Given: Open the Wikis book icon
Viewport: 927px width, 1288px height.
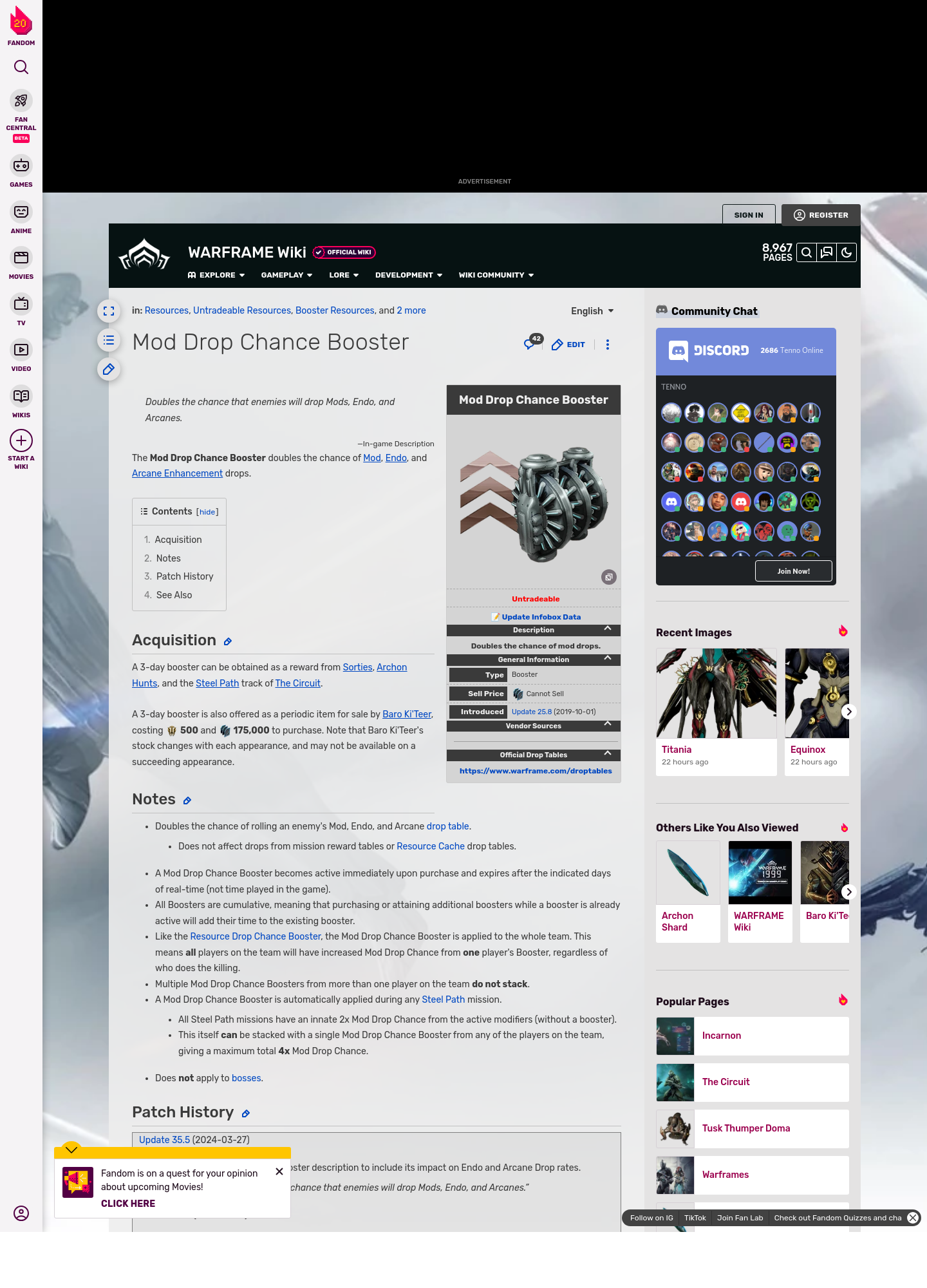Looking at the screenshot, I should coord(21,395).
